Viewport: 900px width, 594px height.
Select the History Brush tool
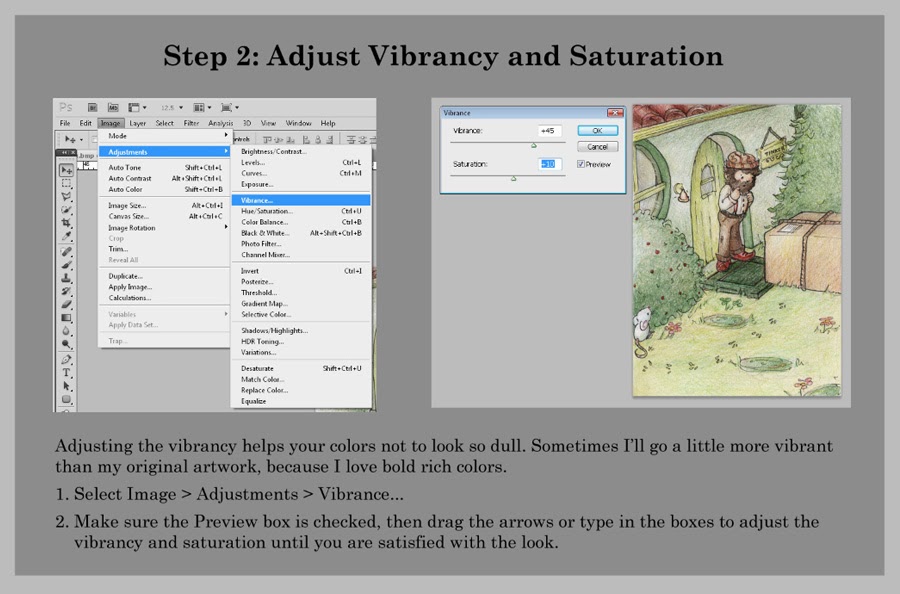point(67,291)
